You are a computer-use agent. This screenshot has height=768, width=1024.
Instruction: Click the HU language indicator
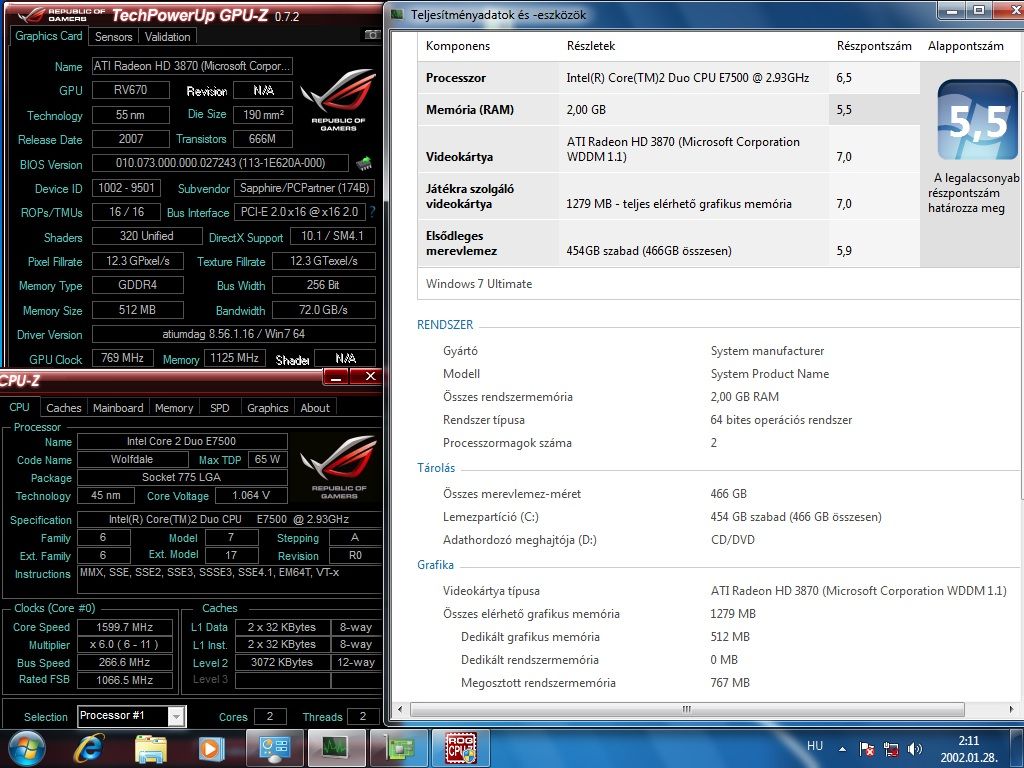(815, 746)
